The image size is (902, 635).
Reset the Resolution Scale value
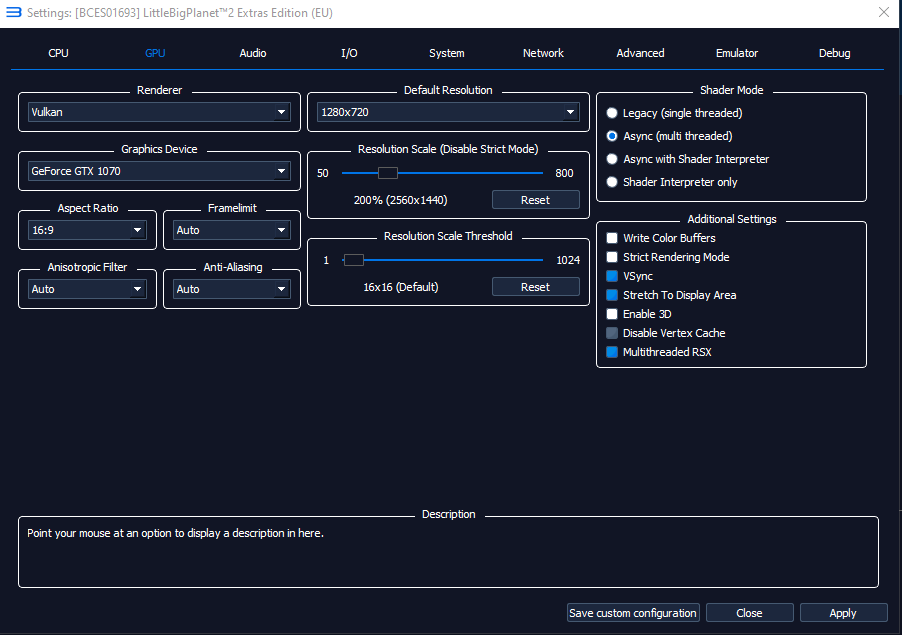coord(536,200)
